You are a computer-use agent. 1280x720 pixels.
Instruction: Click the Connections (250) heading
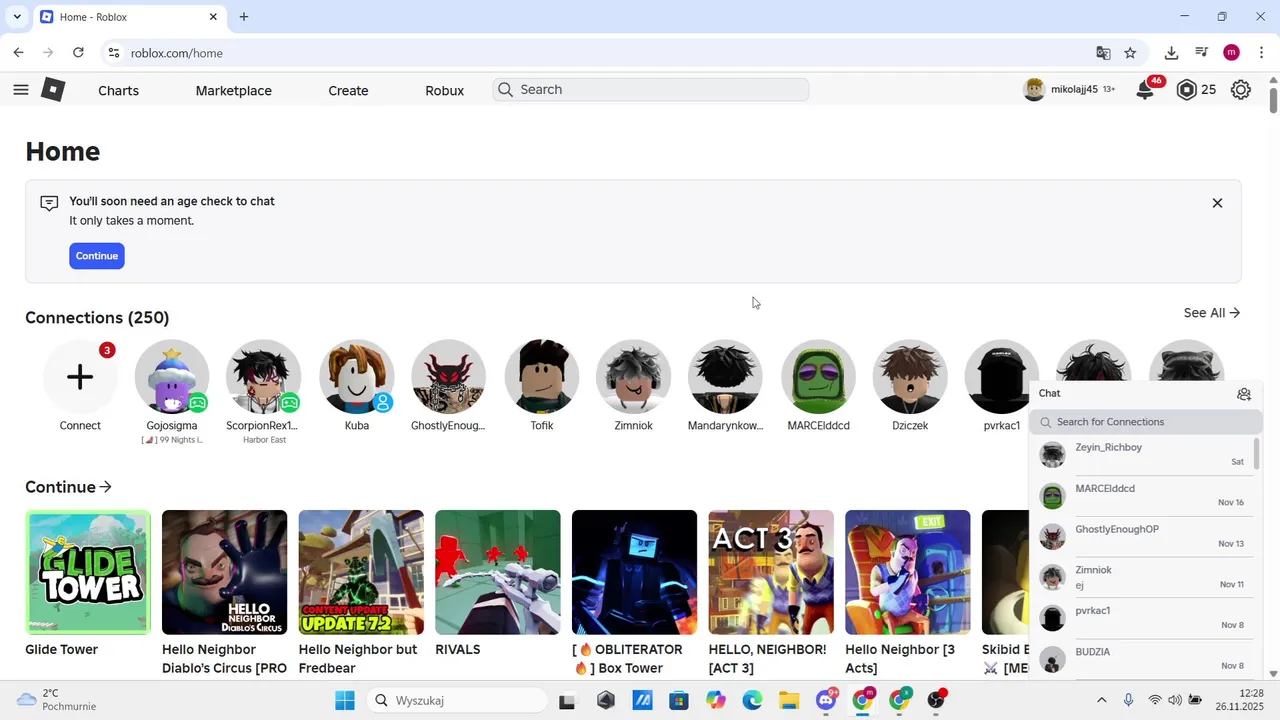(97, 317)
